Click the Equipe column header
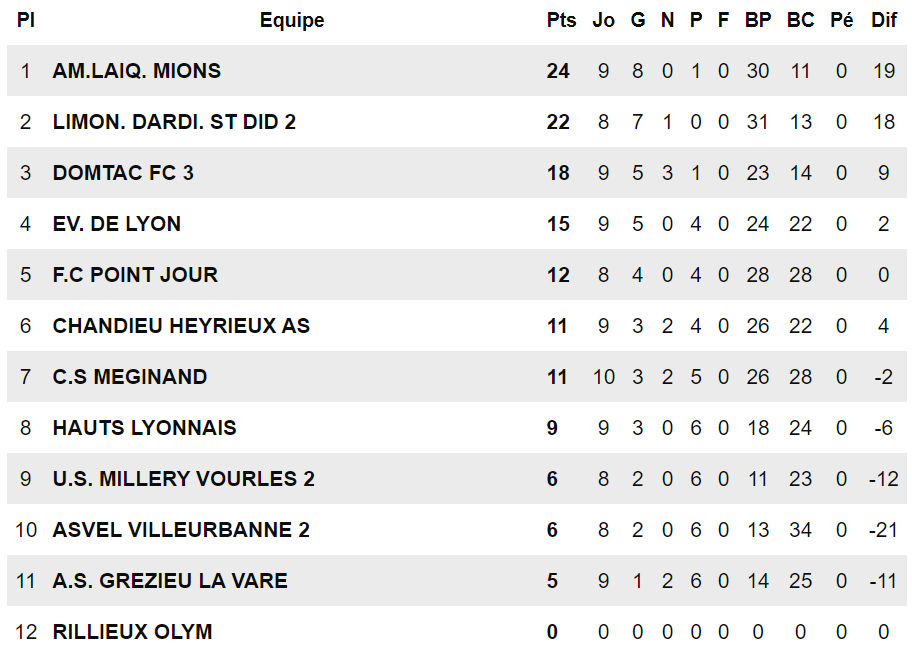This screenshot has height=656, width=912. (x=292, y=20)
